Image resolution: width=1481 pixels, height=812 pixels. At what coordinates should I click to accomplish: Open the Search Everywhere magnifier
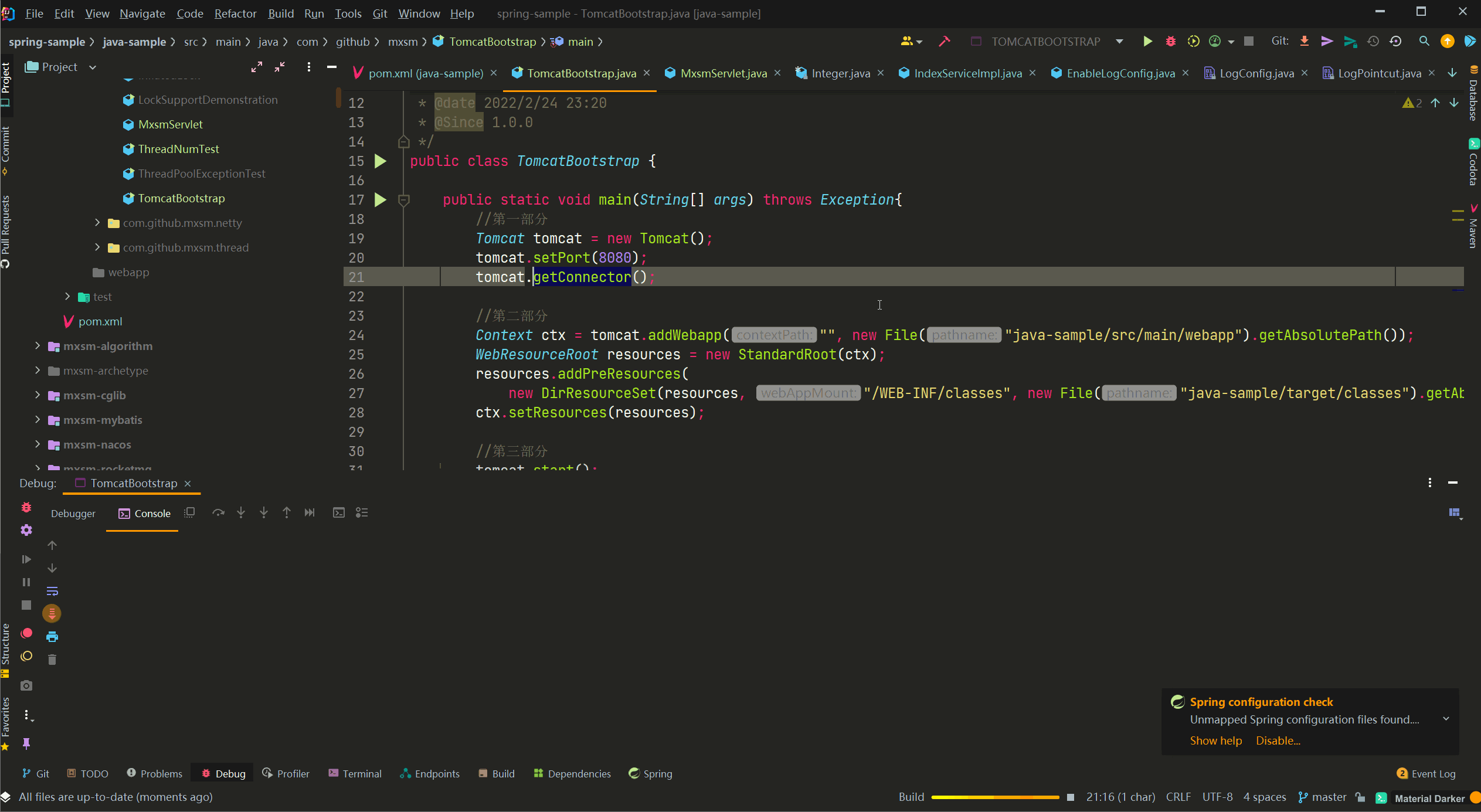pos(1424,42)
